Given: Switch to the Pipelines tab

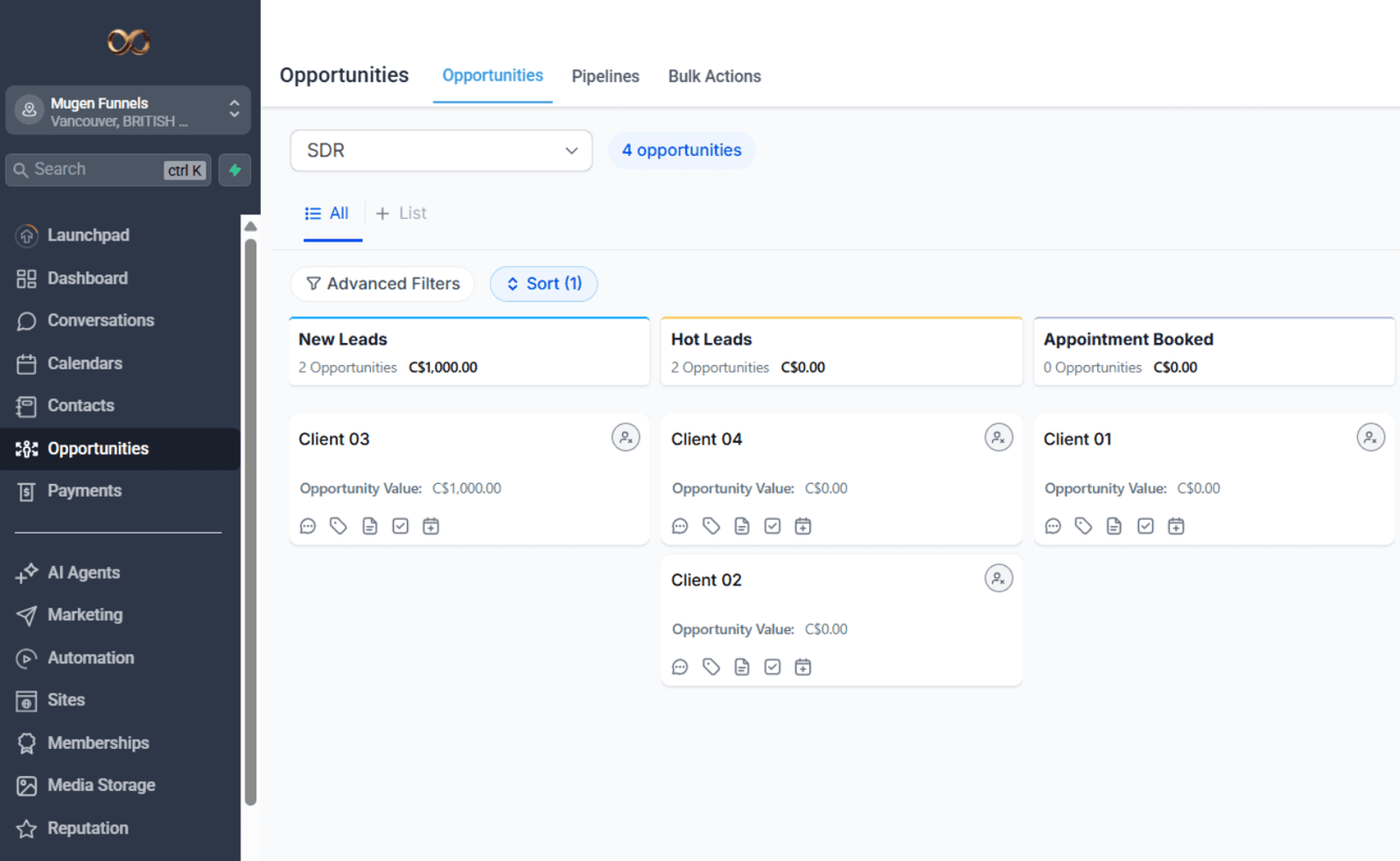Looking at the screenshot, I should tap(605, 76).
